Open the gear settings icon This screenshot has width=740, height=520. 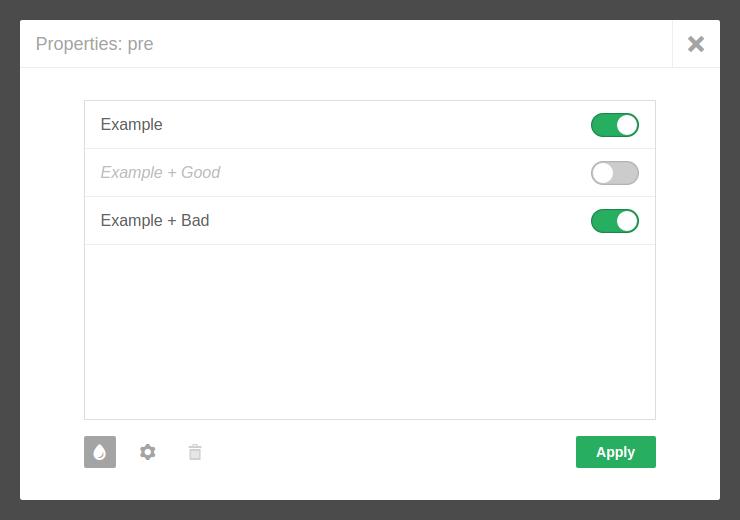coord(148,452)
